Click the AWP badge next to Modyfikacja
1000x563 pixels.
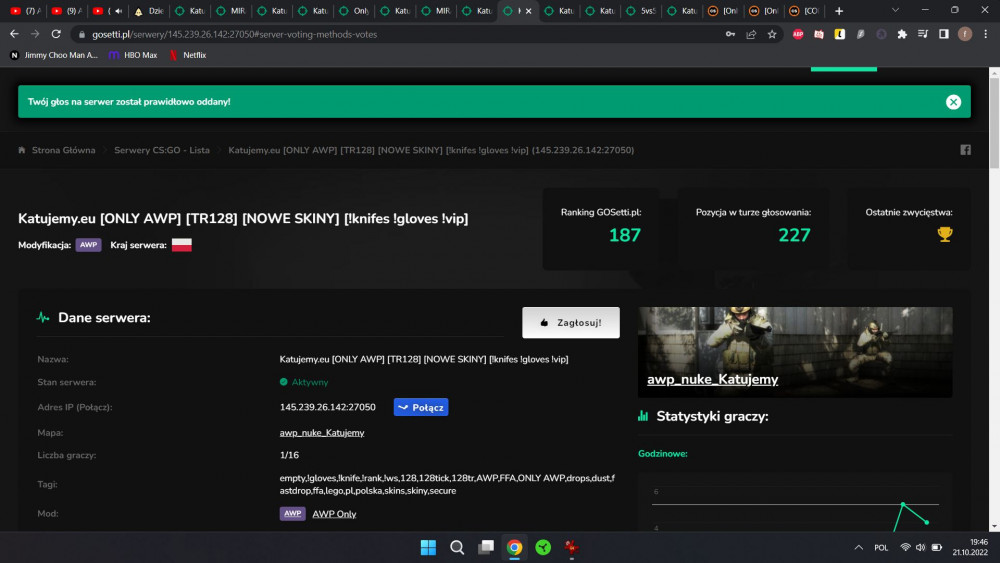[x=89, y=245]
